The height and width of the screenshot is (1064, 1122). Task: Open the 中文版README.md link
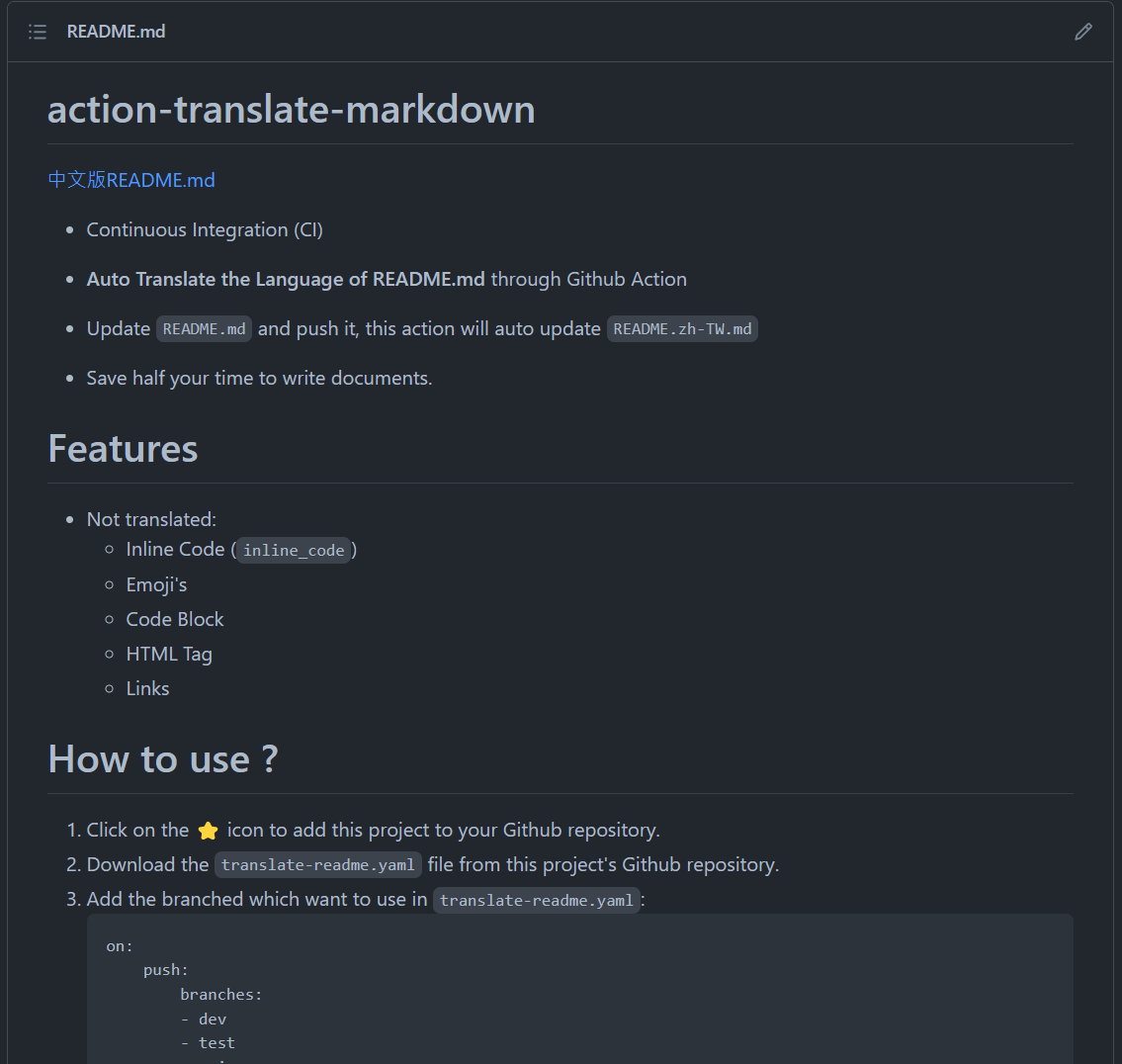[130, 180]
